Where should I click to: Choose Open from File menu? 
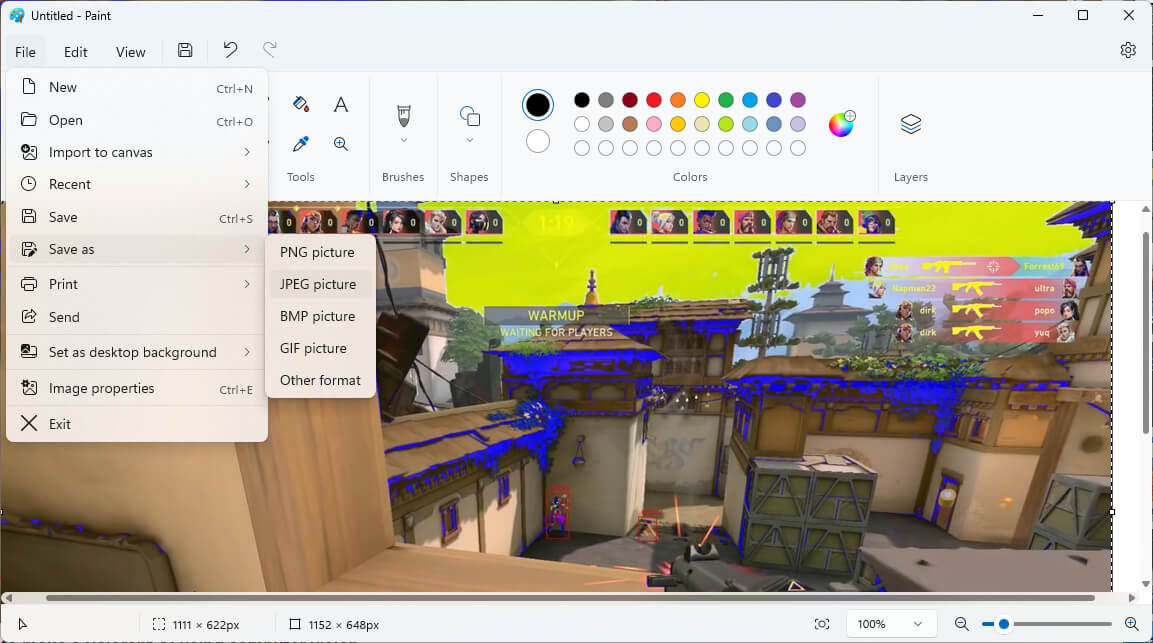pyautogui.click(x=137, y=120)
